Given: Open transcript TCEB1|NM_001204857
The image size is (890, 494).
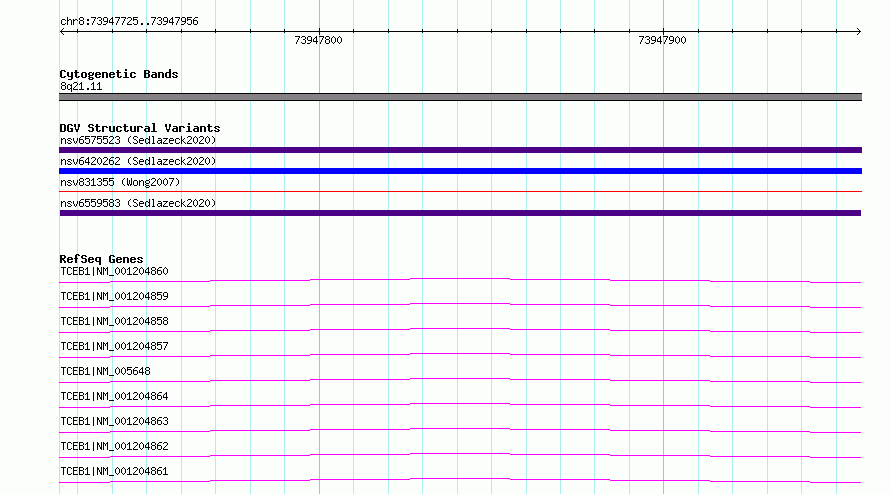Looking at the screenshot, I should coord(114,346).
